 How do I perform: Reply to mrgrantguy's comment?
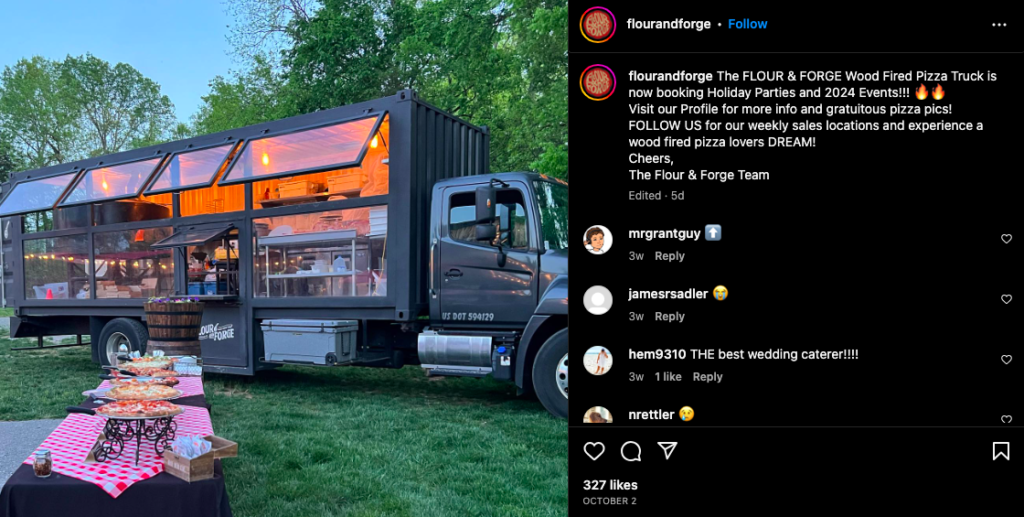[669, 256]
